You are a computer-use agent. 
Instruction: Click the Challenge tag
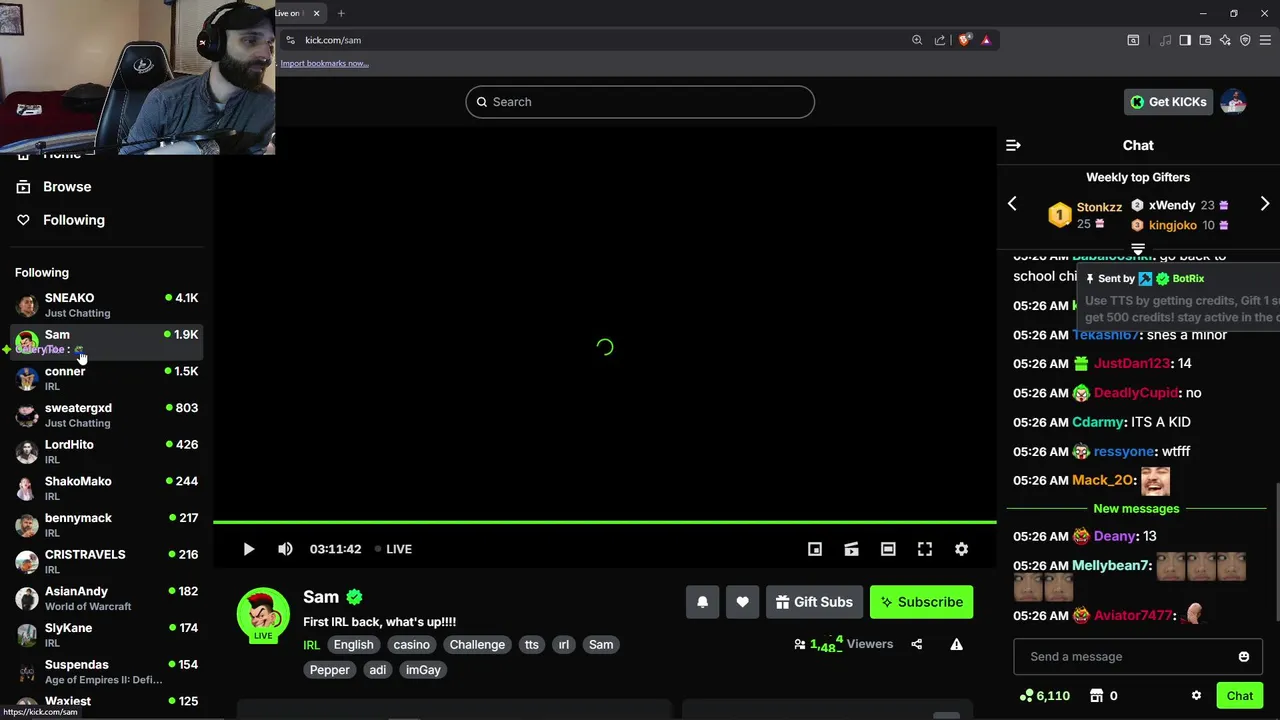(x=477, y=645)
